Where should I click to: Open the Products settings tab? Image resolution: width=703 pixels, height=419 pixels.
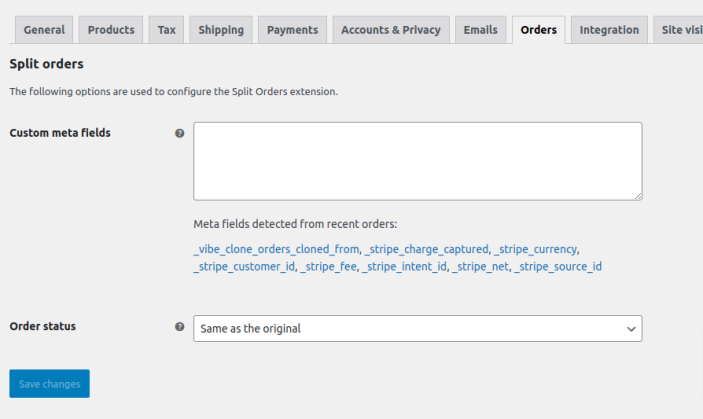pyautogui.click(x=111, y=30)
